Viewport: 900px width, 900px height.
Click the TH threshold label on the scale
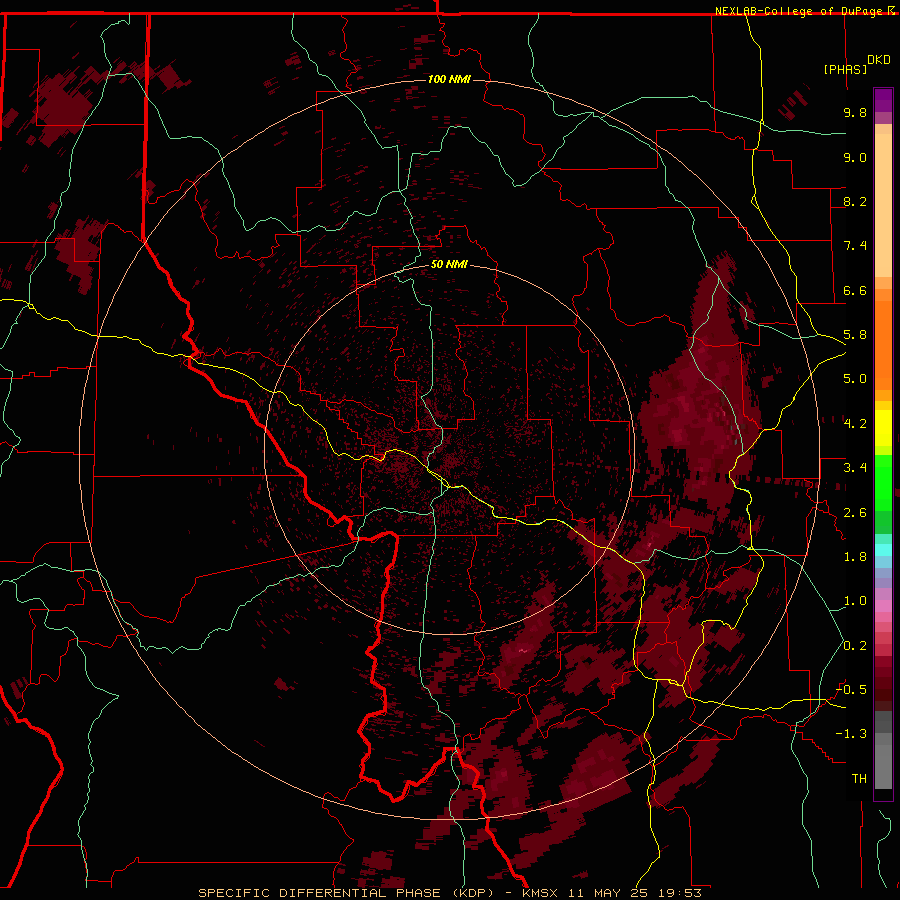click(859, 779)
